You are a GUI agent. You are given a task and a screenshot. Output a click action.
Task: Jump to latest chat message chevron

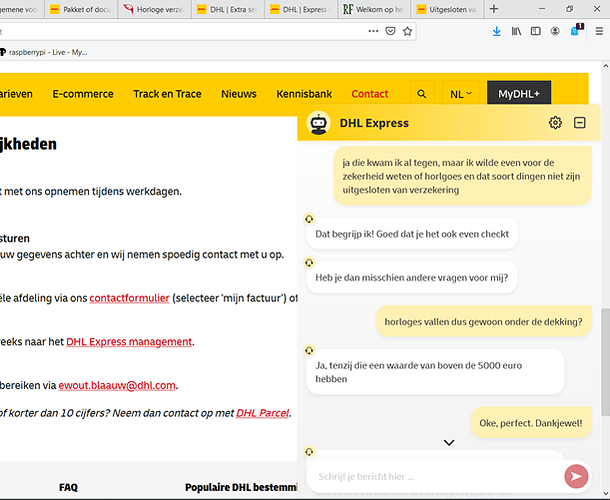(449, 442)
